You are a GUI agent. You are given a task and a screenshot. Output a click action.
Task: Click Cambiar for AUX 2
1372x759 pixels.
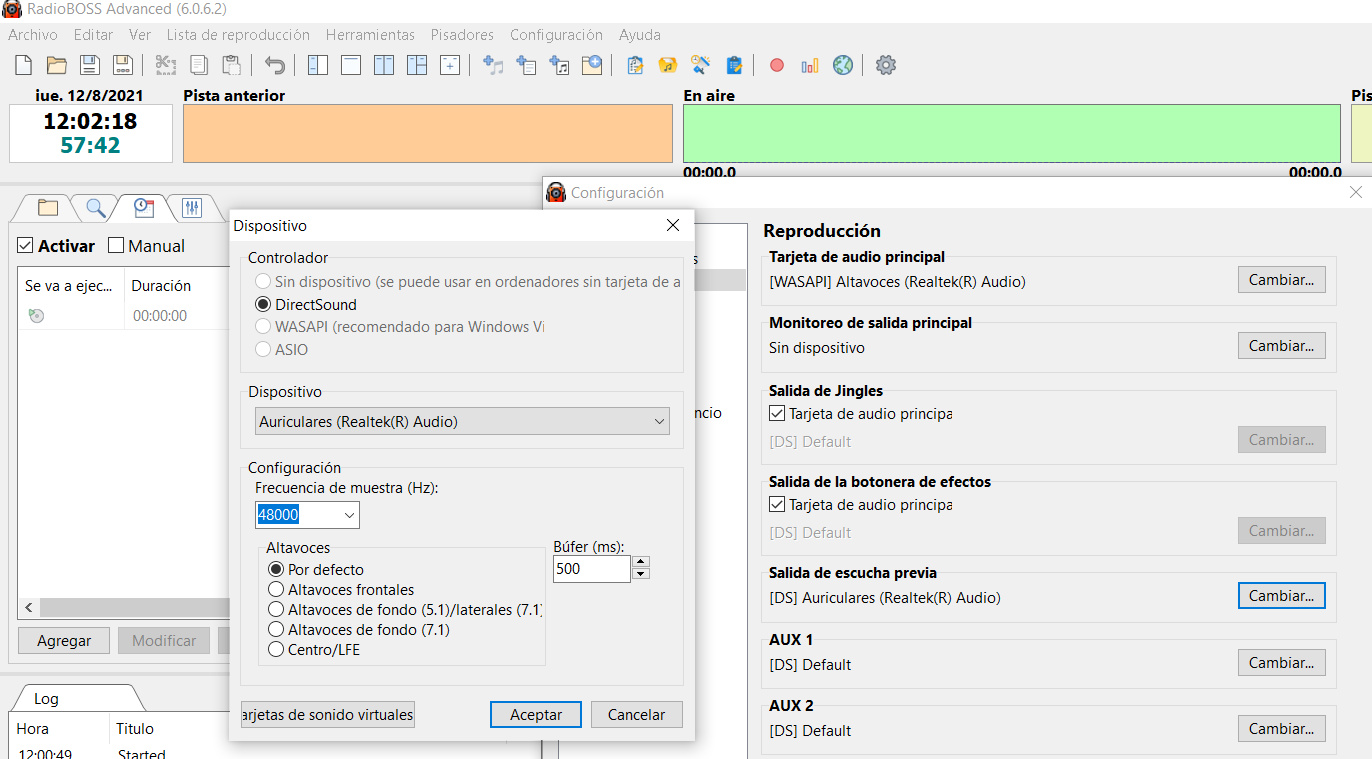point(1282,729)
